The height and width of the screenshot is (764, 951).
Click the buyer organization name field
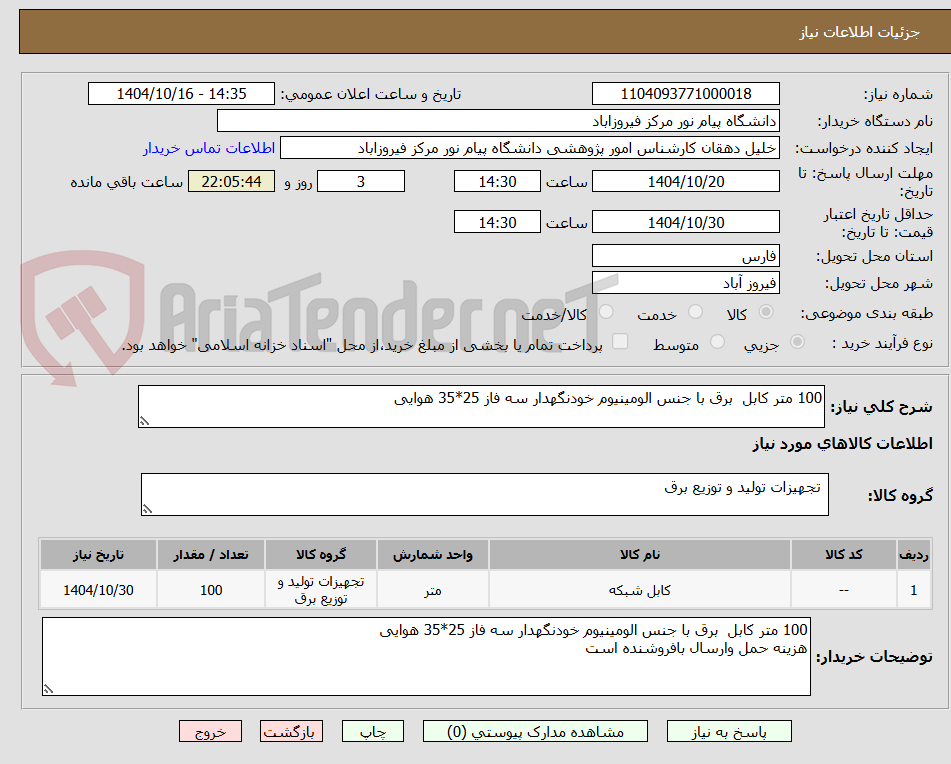click(498, 121)
